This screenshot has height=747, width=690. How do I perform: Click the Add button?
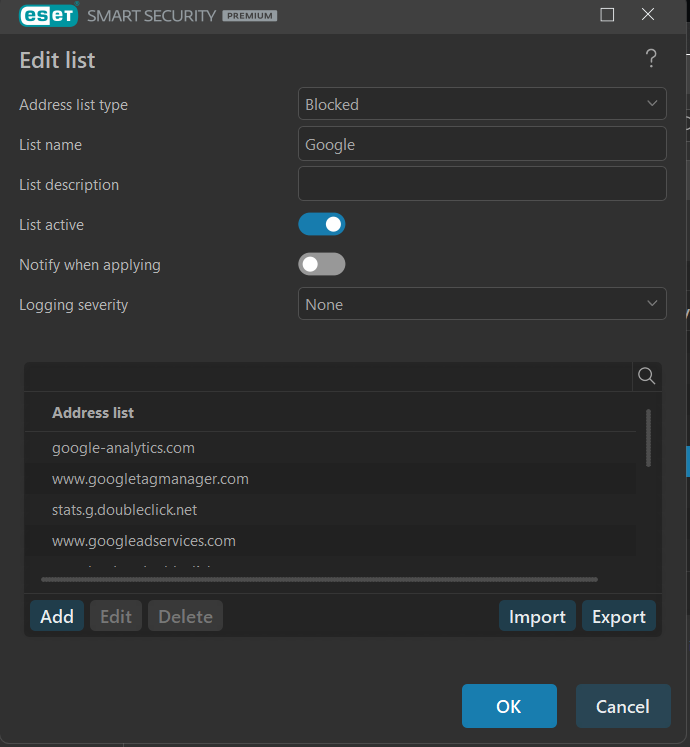click(57, 616)
